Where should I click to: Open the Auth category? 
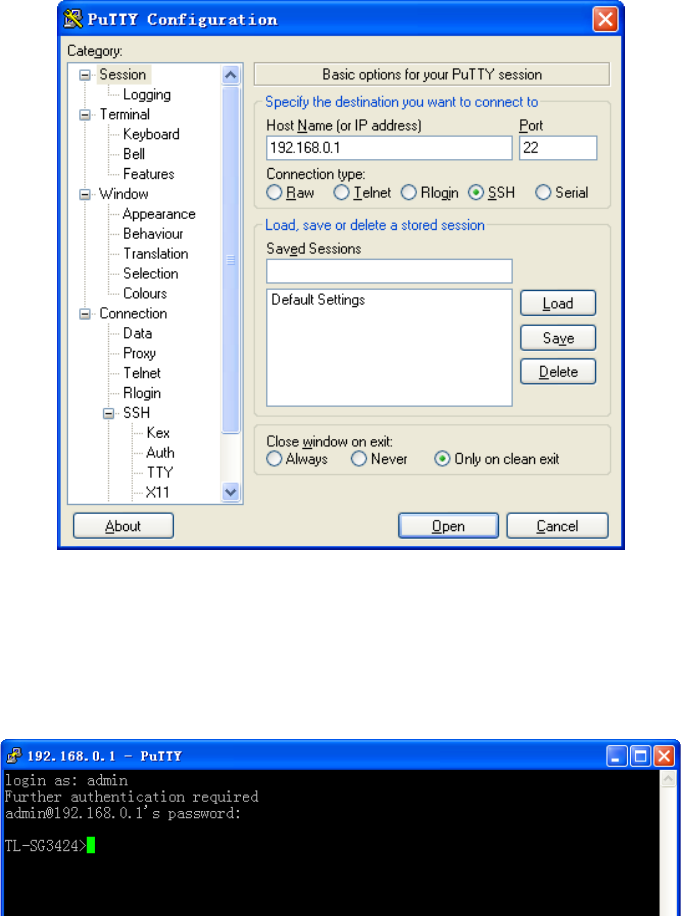(160, 453)
